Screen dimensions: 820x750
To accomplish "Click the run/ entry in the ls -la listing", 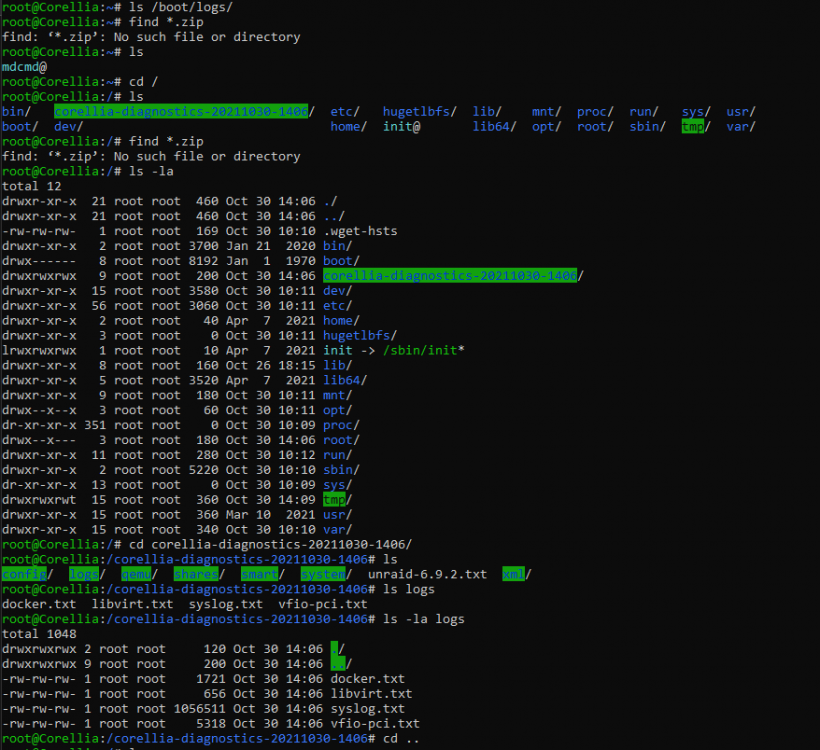I will click(337, 455).
